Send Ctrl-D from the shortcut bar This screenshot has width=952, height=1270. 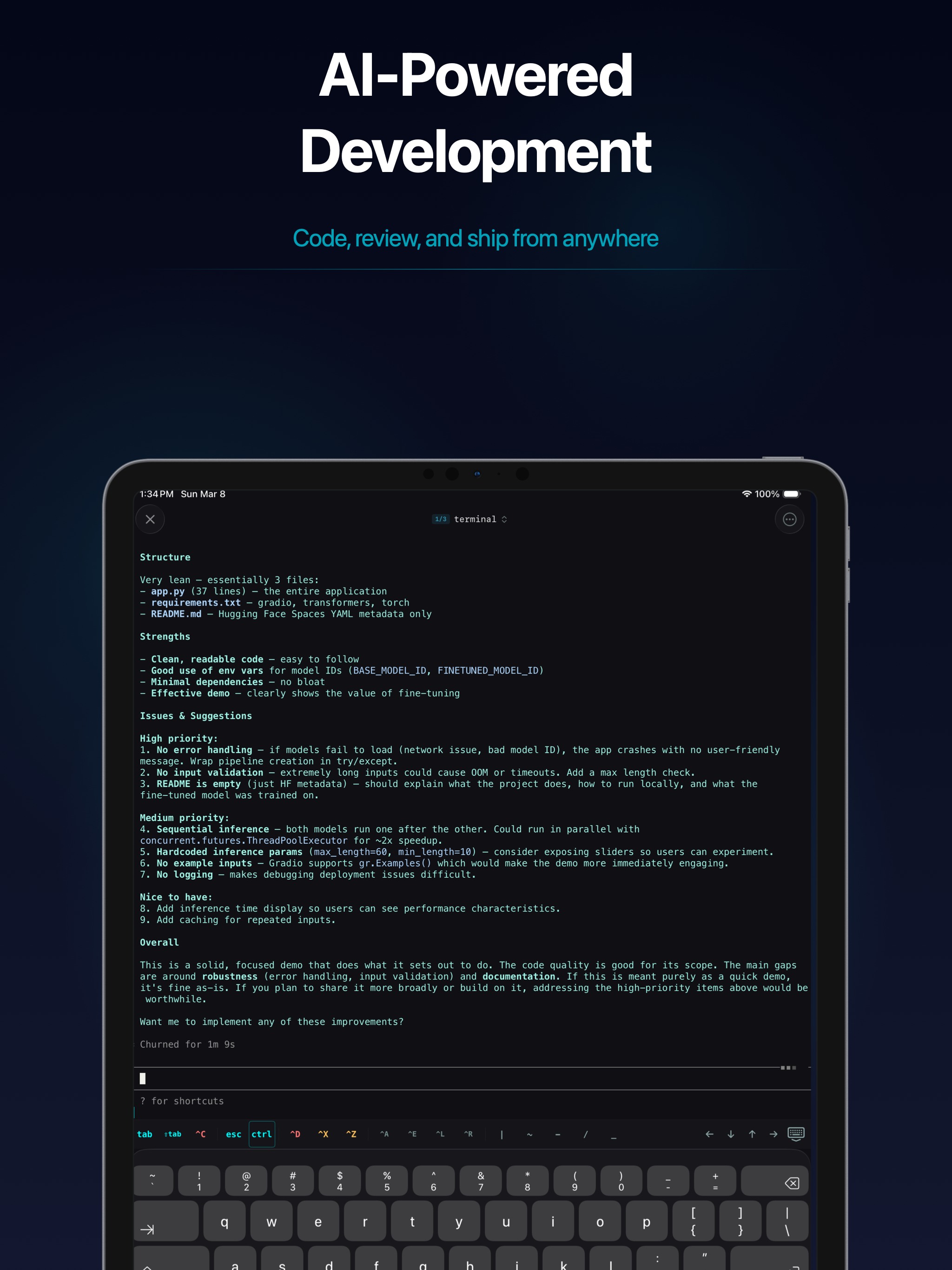coord(295,1134)
